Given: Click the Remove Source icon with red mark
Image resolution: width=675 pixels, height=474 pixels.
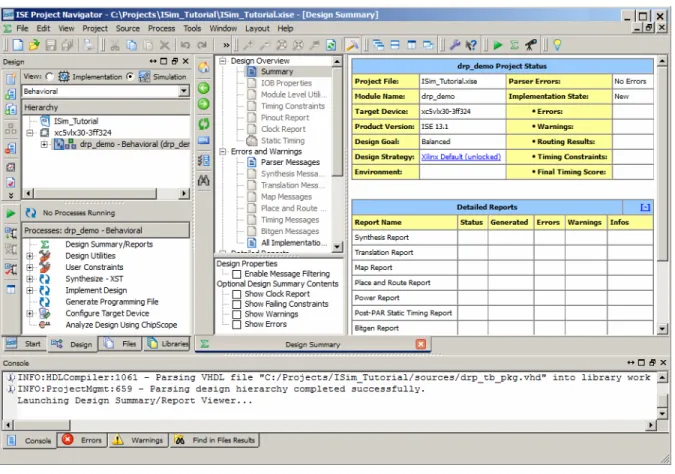Looking at the screenshot, I should point(11,148).
